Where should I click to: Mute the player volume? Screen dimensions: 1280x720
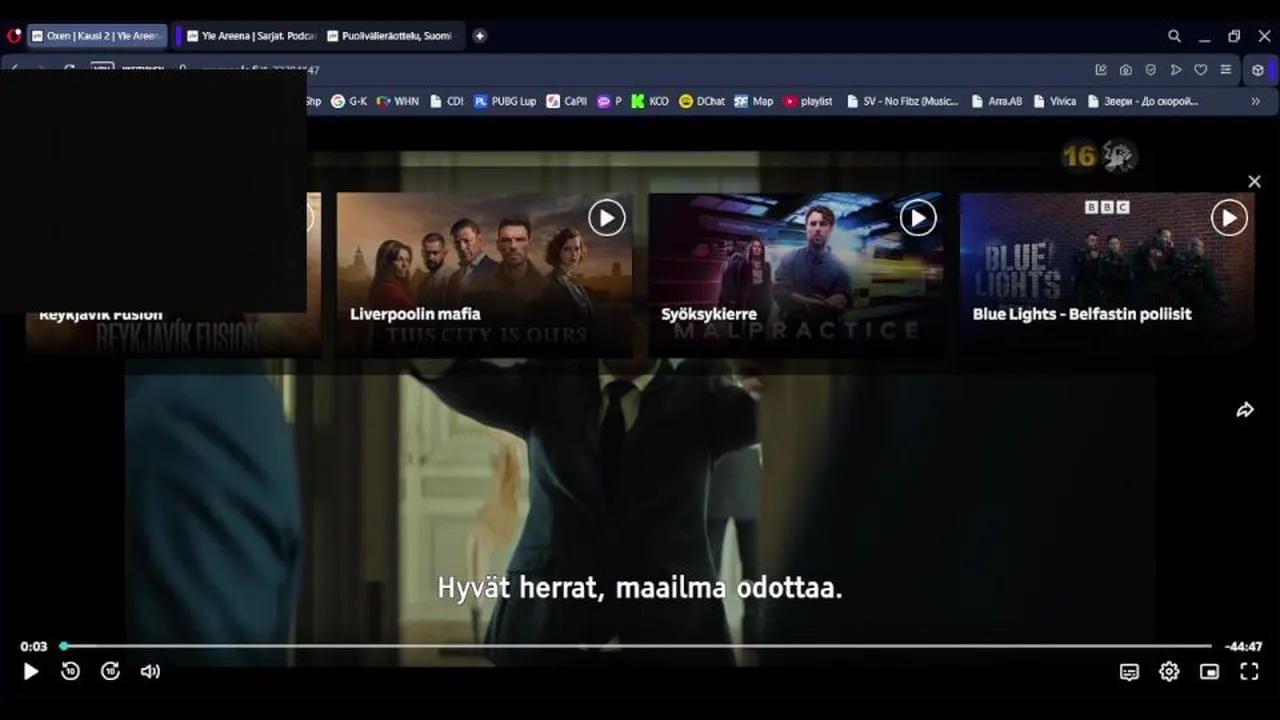point(150,672)
